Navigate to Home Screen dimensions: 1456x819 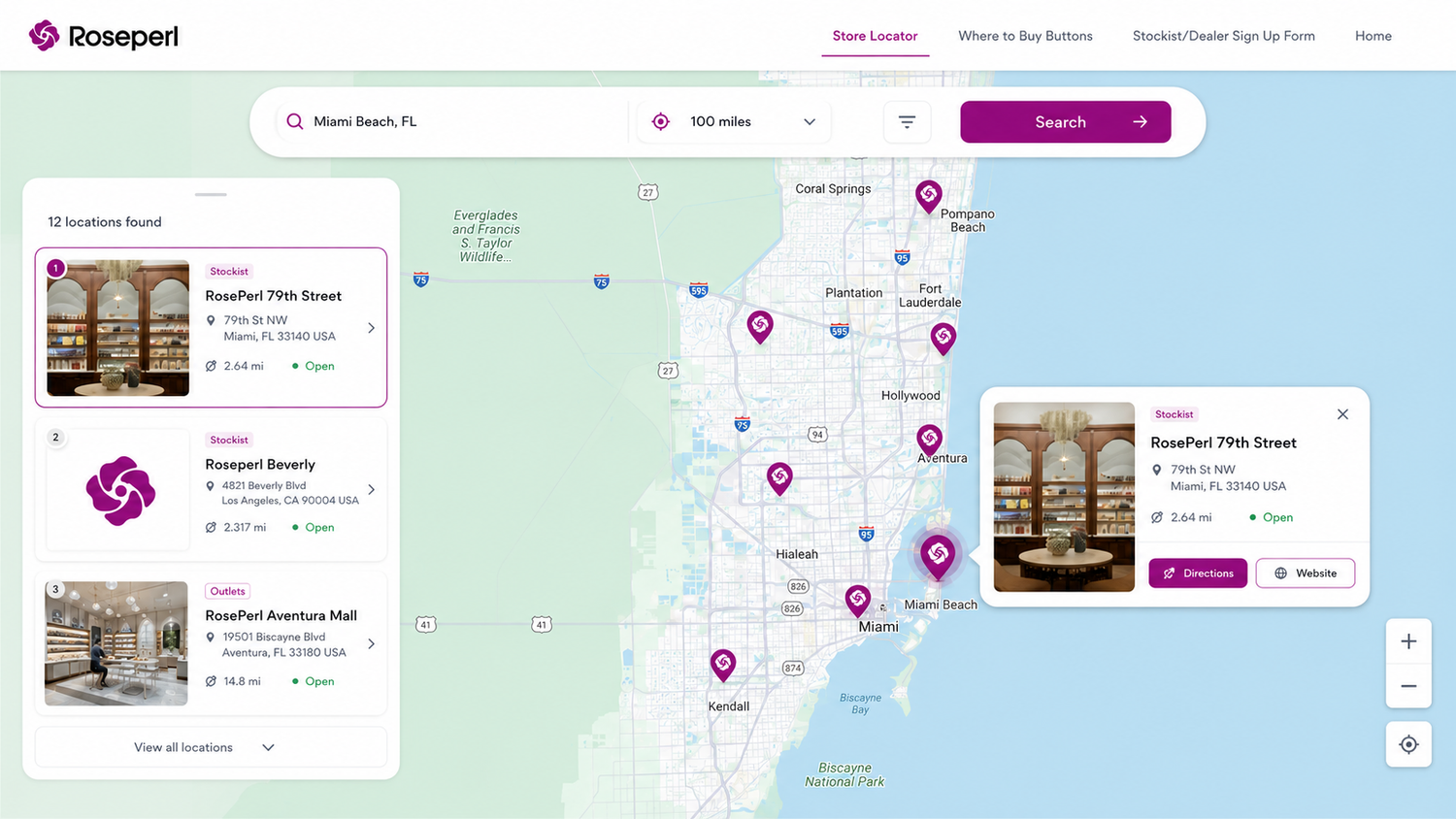click(x=1373, y=36)
